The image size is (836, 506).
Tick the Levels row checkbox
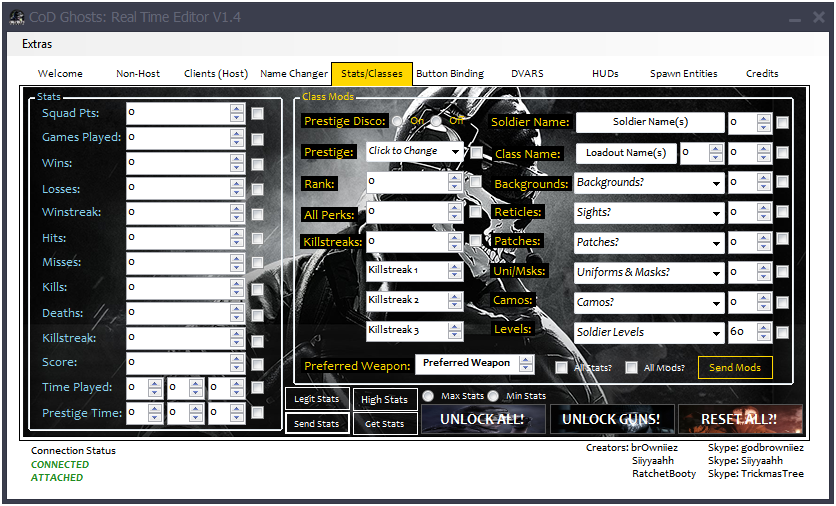pos(782,333)
